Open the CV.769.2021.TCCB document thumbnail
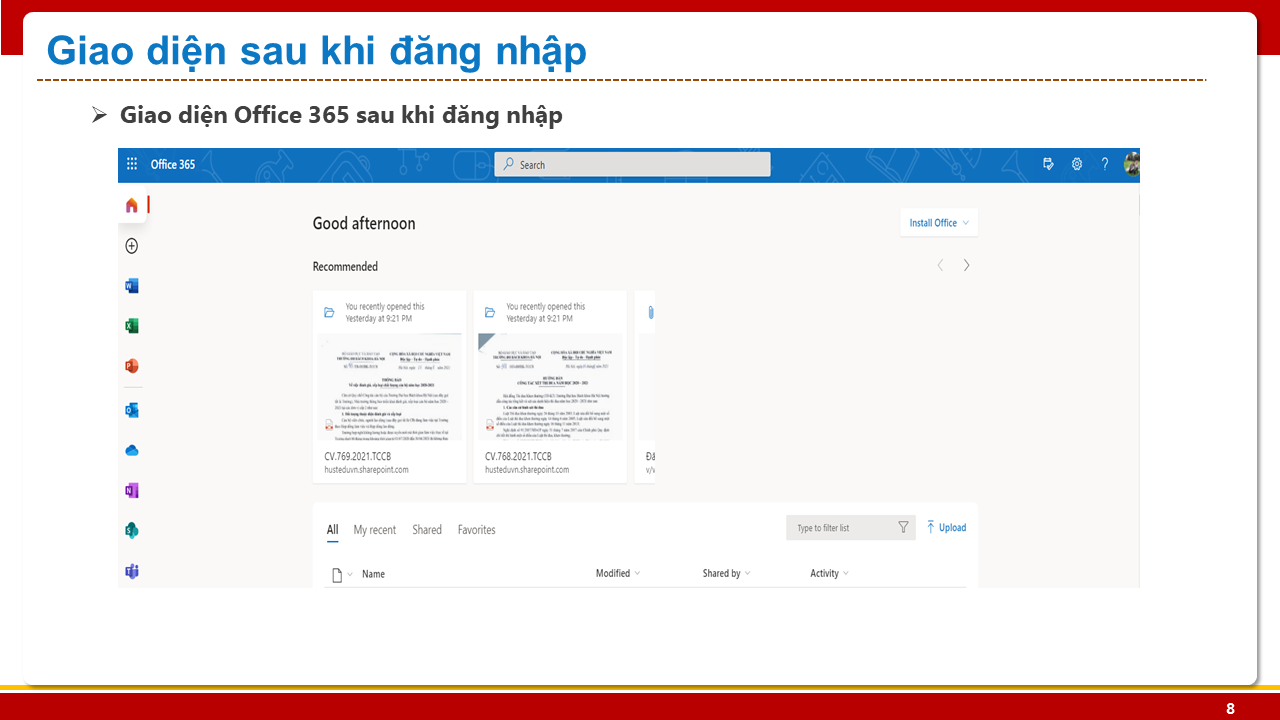1280x720 pixels. pyautogui.click(x=390, y=386)
